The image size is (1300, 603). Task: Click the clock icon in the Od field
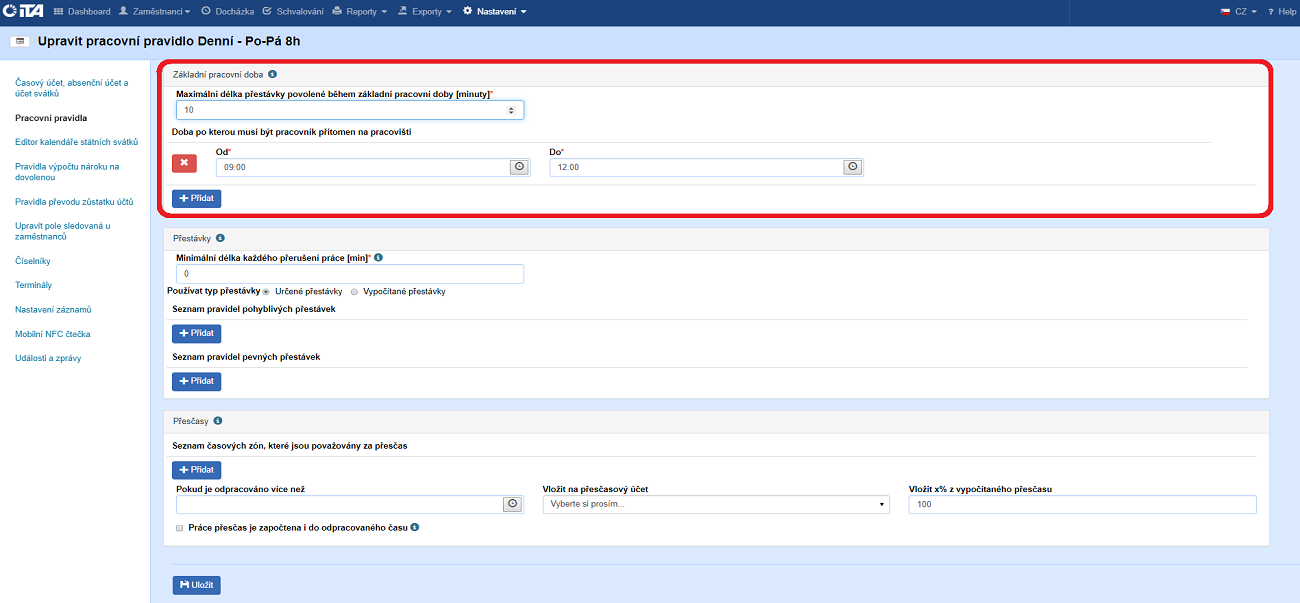[x=519, y=167]
